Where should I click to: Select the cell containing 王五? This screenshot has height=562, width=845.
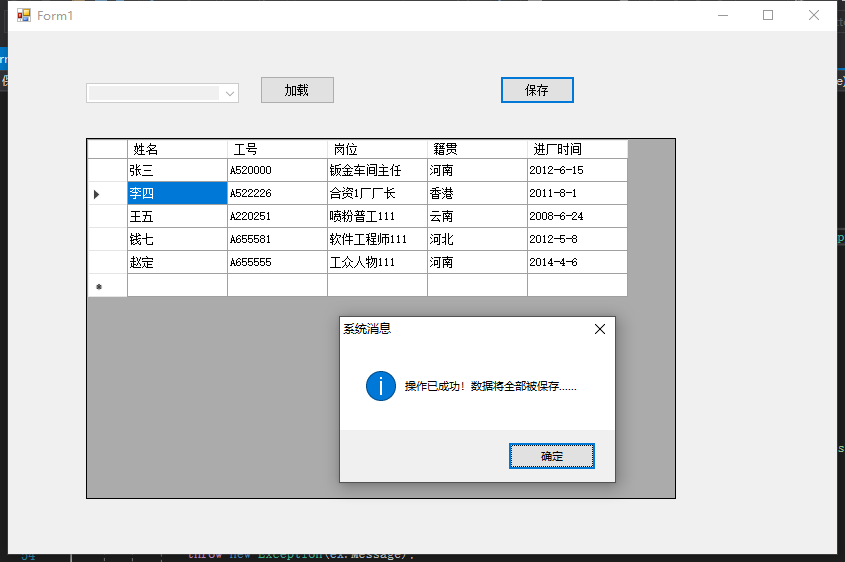coord(177,216)
